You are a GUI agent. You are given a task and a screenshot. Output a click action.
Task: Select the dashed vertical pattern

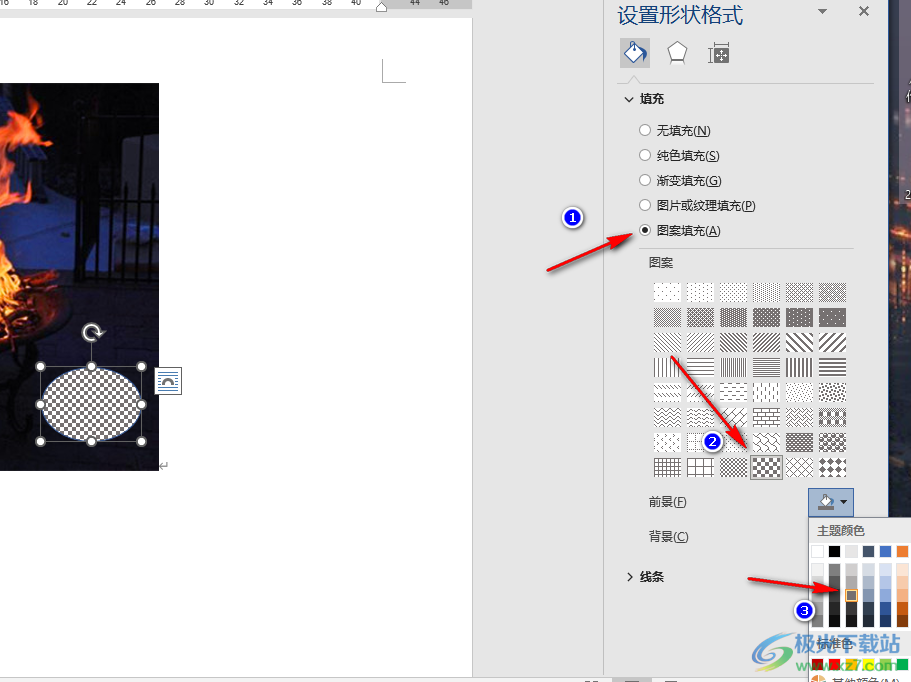[766, 392]
